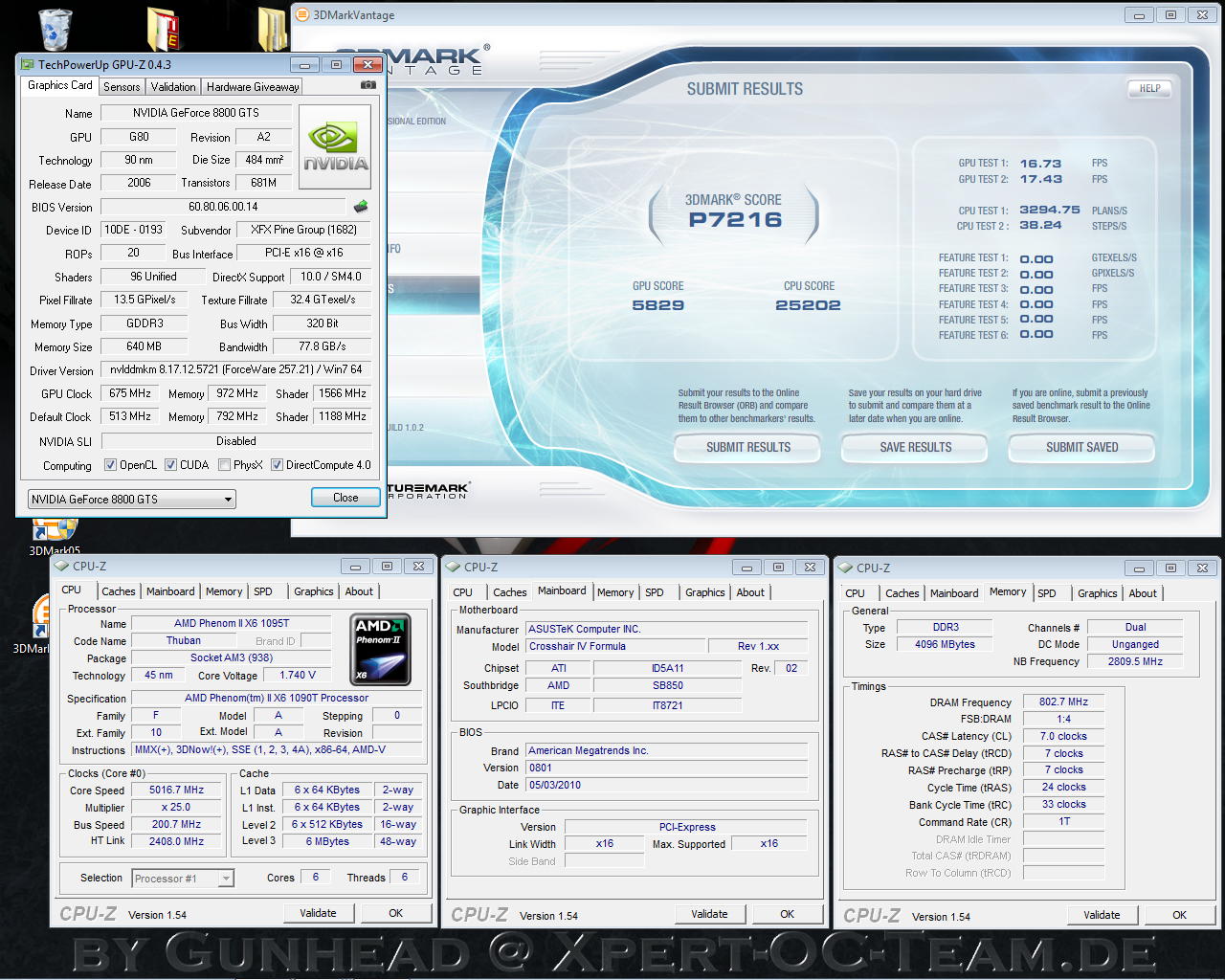
Task: Click the mainboard model Crosshair IV Formula
Action: tap(616, 646)
